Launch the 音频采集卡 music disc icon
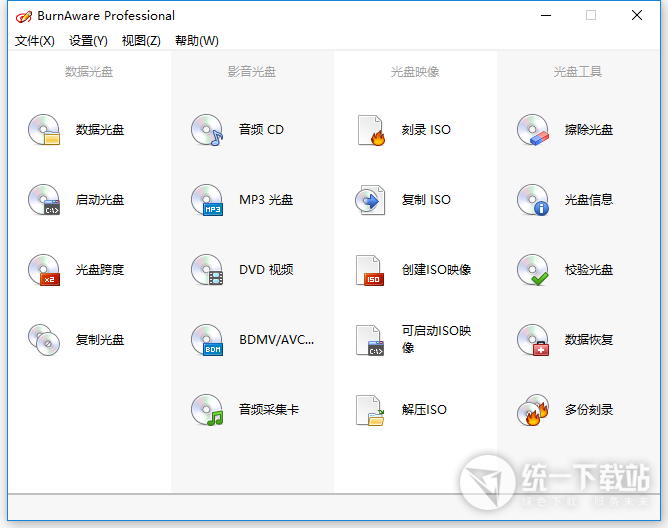Image resolution: width=668 pixels, height=528 pixels. coord(207,410)
